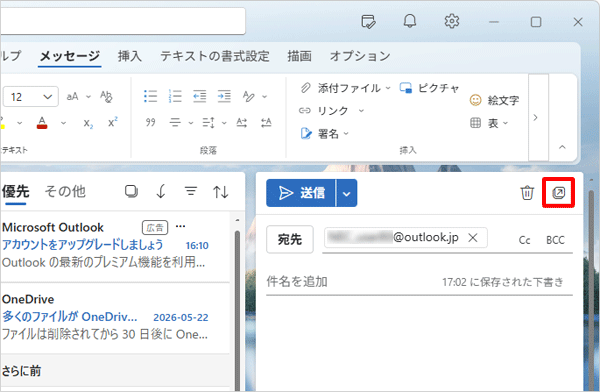
Task: Pop out message to new window
Action: click(558, 192)
